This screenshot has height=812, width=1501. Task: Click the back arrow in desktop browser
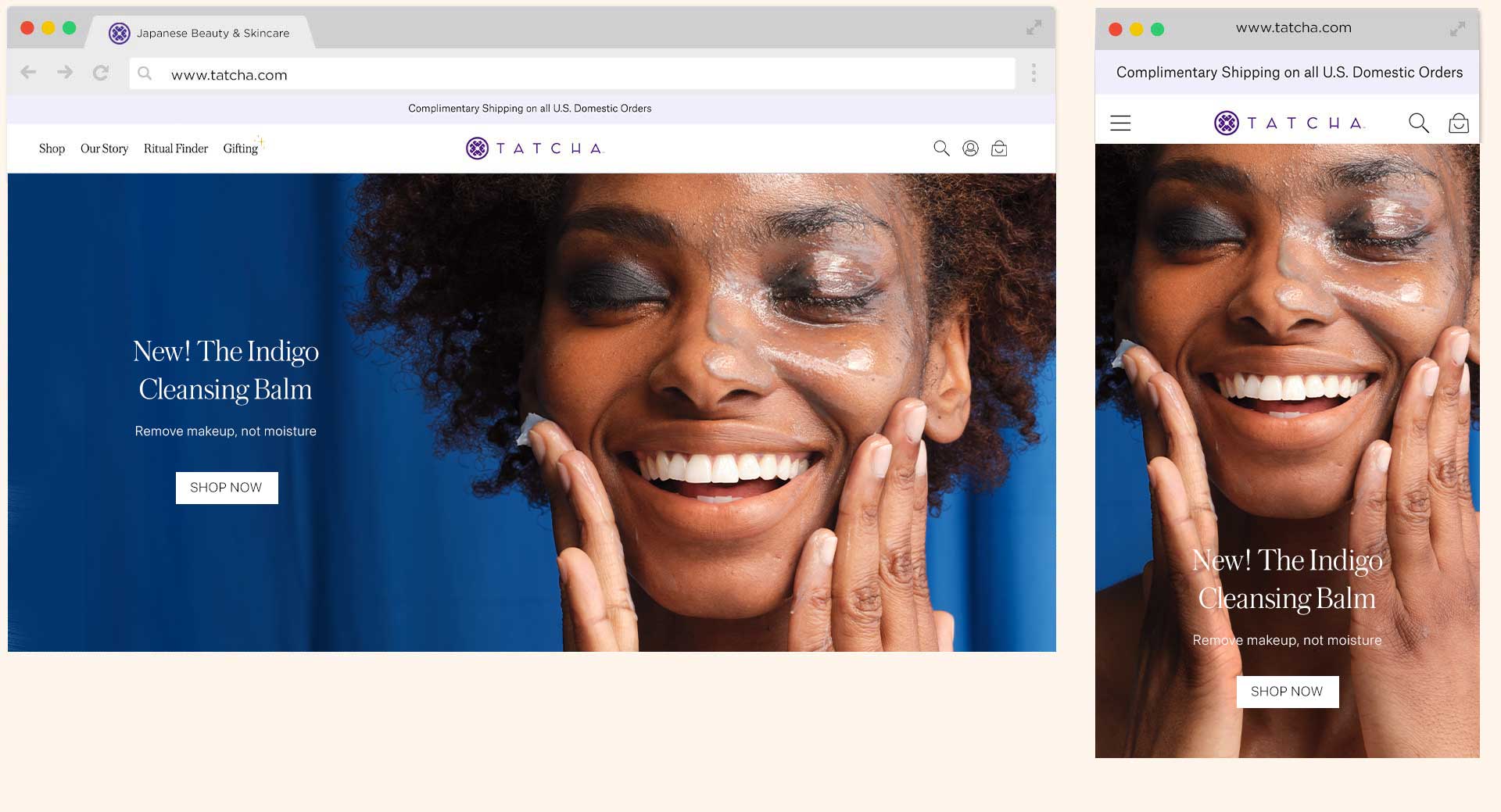pos(28,73)
